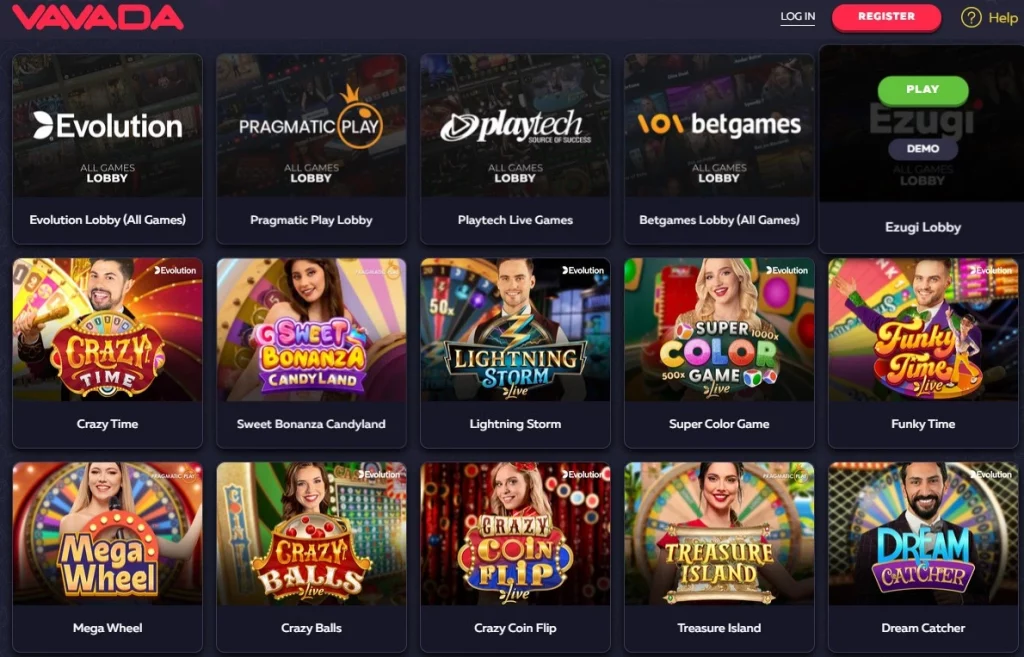Open the Help question mark icon
Image resolution: width=1024 pixels, height=657 pixels.
971,17
